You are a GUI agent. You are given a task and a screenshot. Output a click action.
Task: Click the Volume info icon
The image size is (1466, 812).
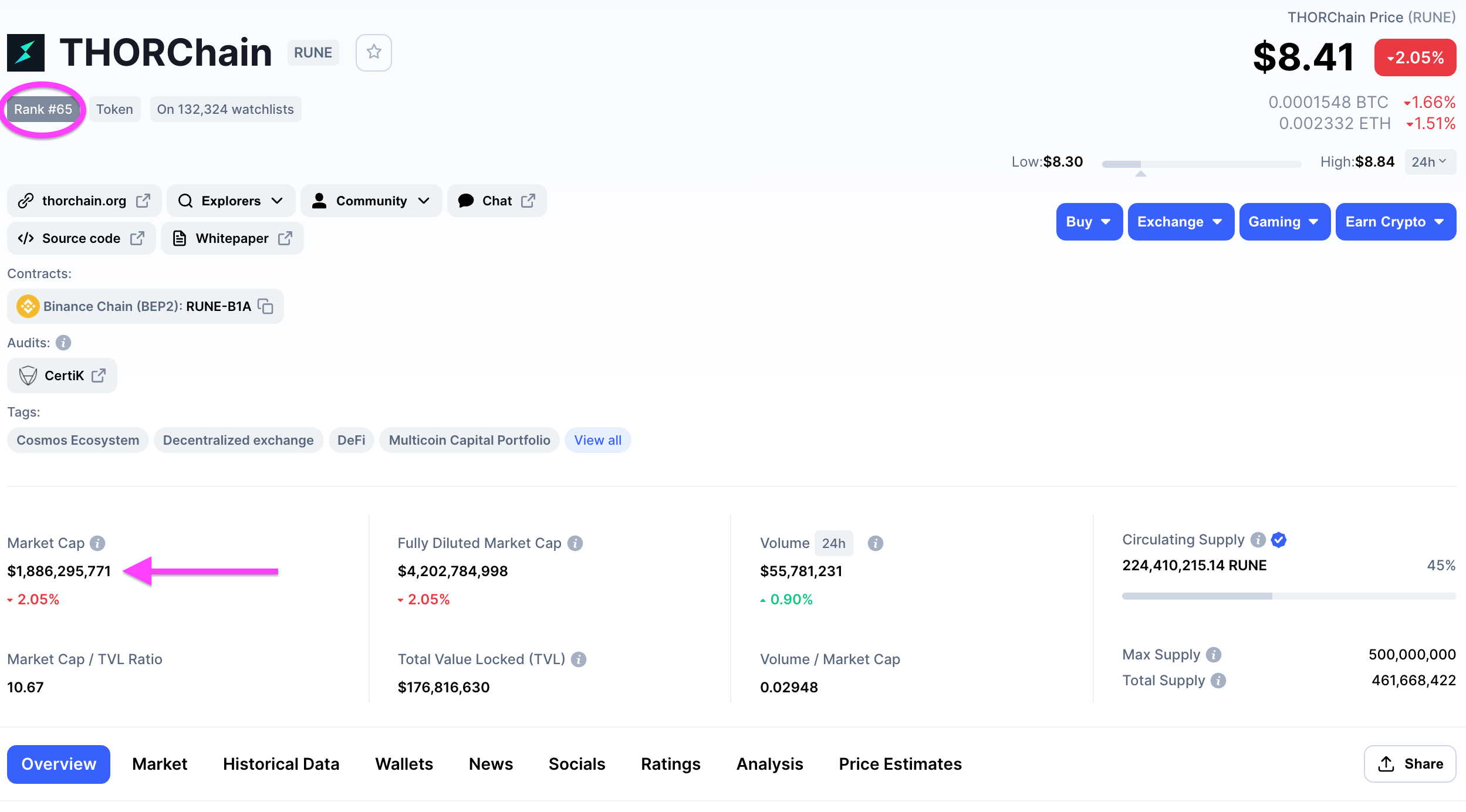(x=876, y=543)
